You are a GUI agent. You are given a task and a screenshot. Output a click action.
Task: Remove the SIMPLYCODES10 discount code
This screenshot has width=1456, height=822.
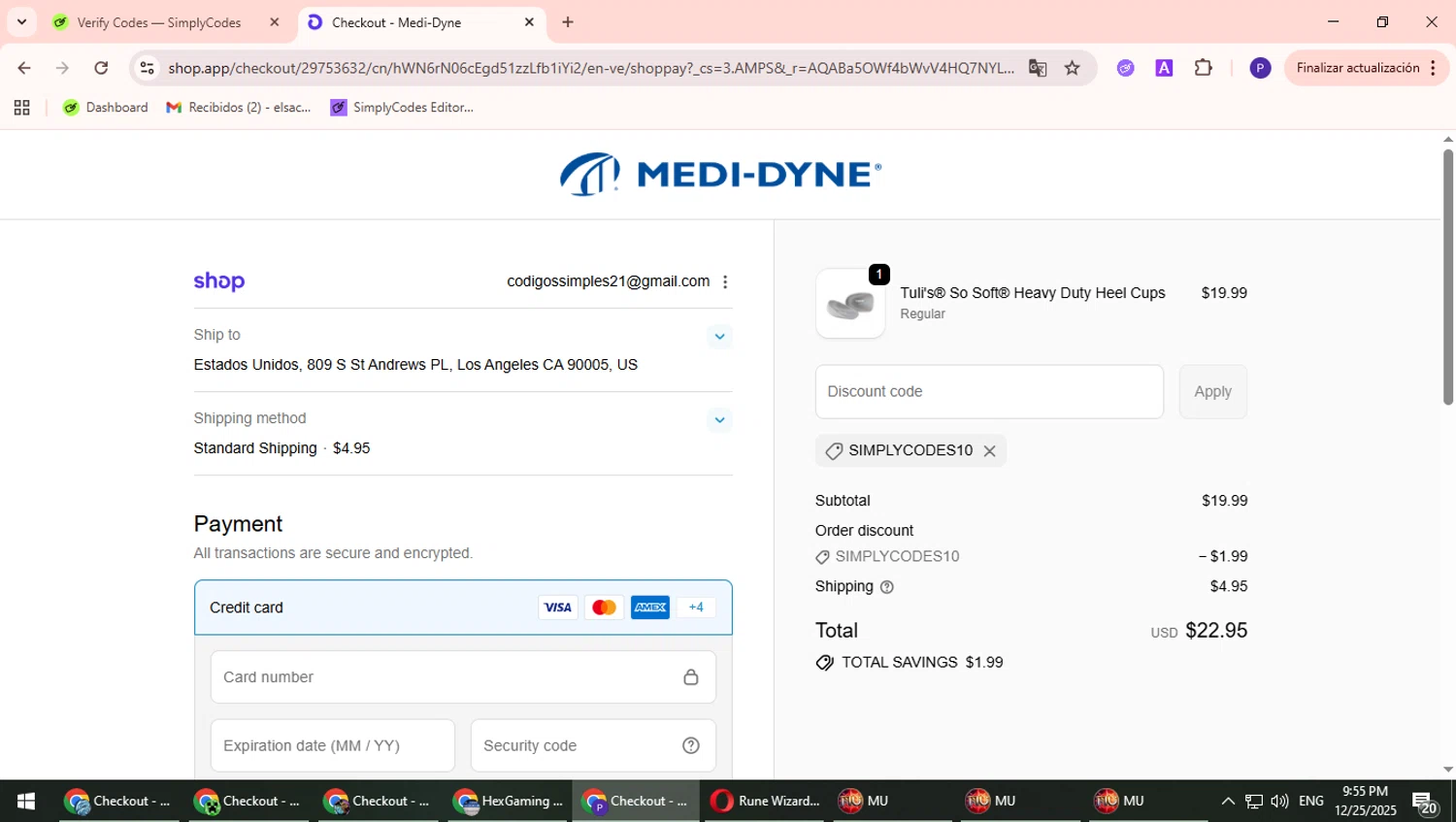pyautogui.click(x=989, y=451)
